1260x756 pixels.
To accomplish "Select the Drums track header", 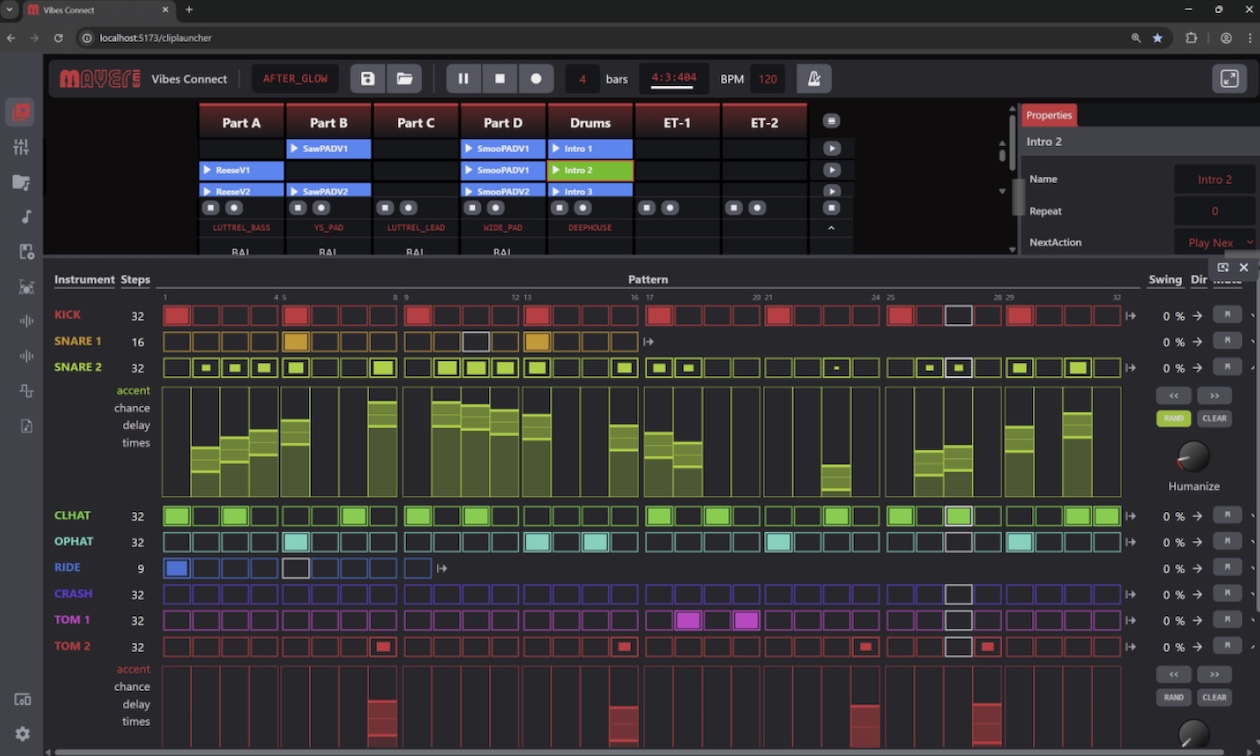I will 590,123.
